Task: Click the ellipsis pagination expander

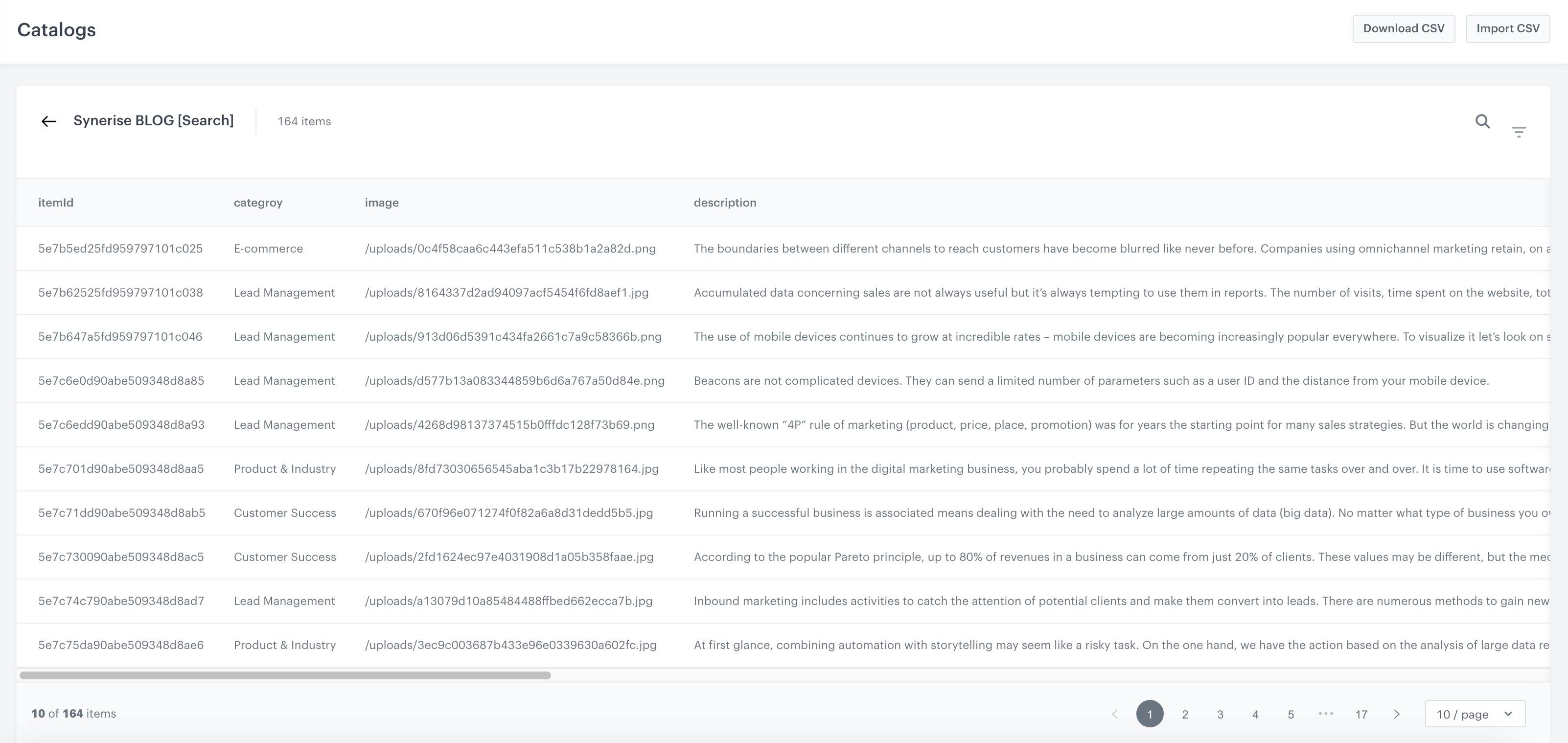Action: (1325, 713)
